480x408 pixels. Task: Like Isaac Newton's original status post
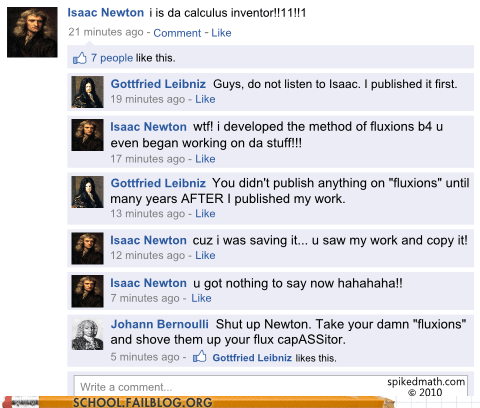[221, 33]
